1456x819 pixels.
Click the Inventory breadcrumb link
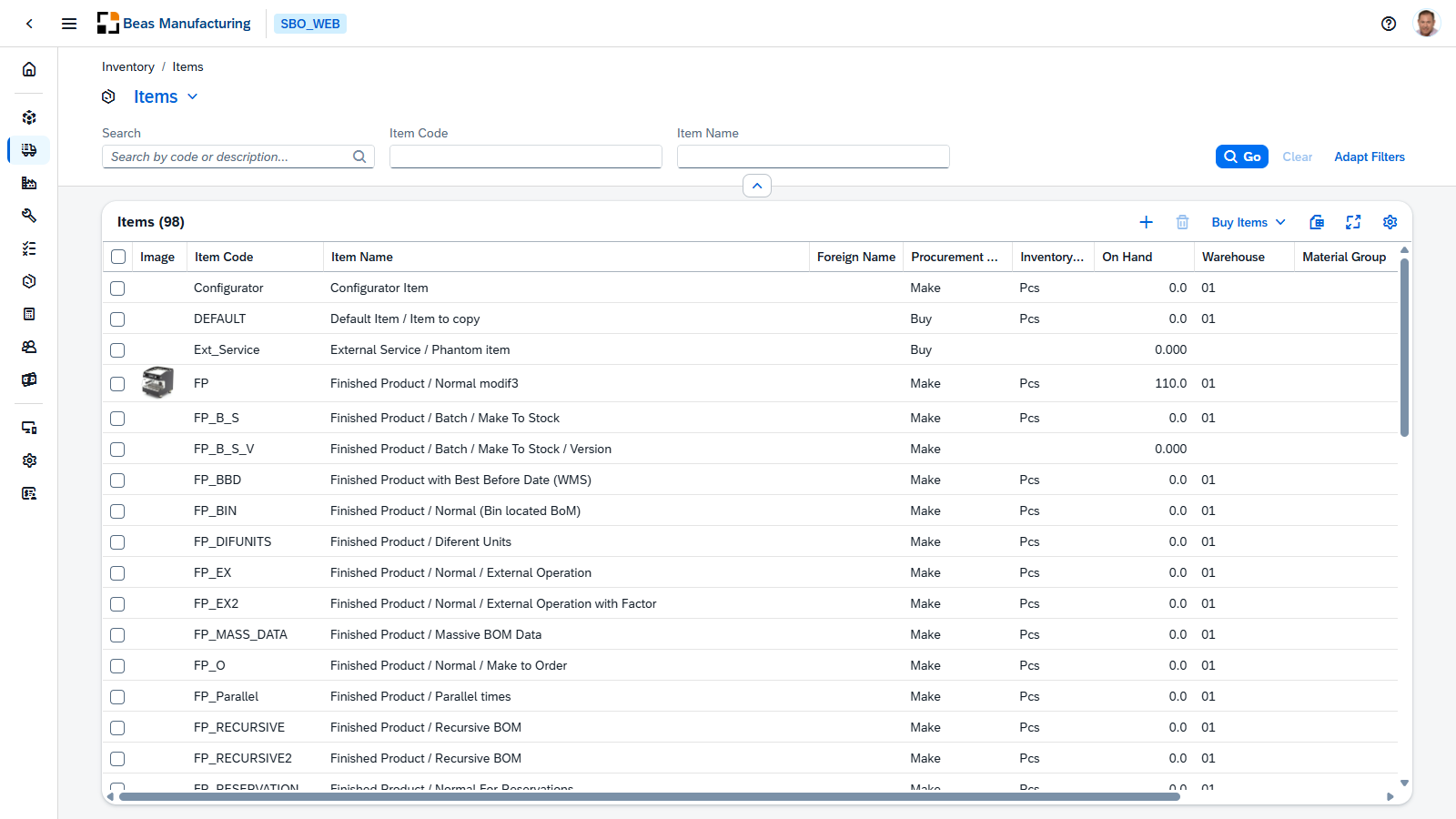click(128, 66)
